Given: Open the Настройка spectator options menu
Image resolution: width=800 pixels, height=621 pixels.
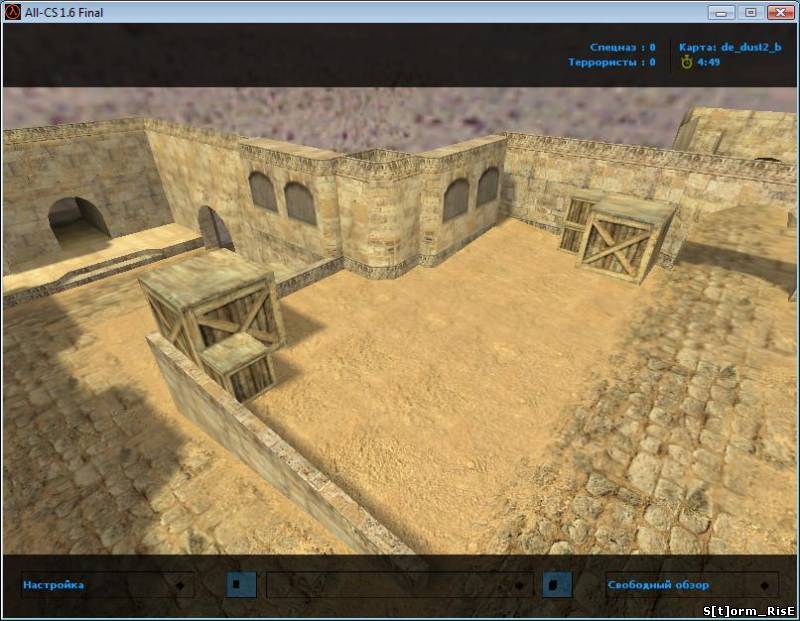Looking at the screenshot, I should click(x=107, y=585).
